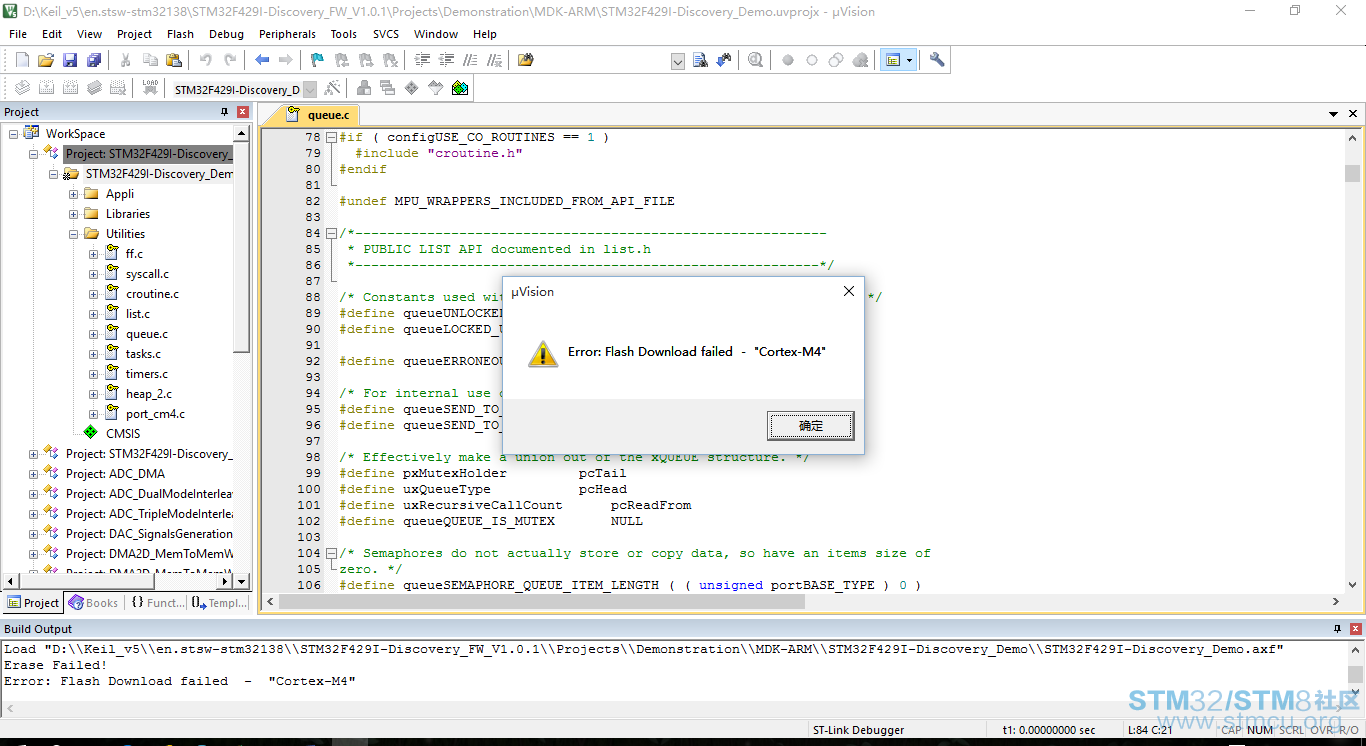Rebuild all target files icon
This screenshot has width=1366, height=746.
pos(70,88)
